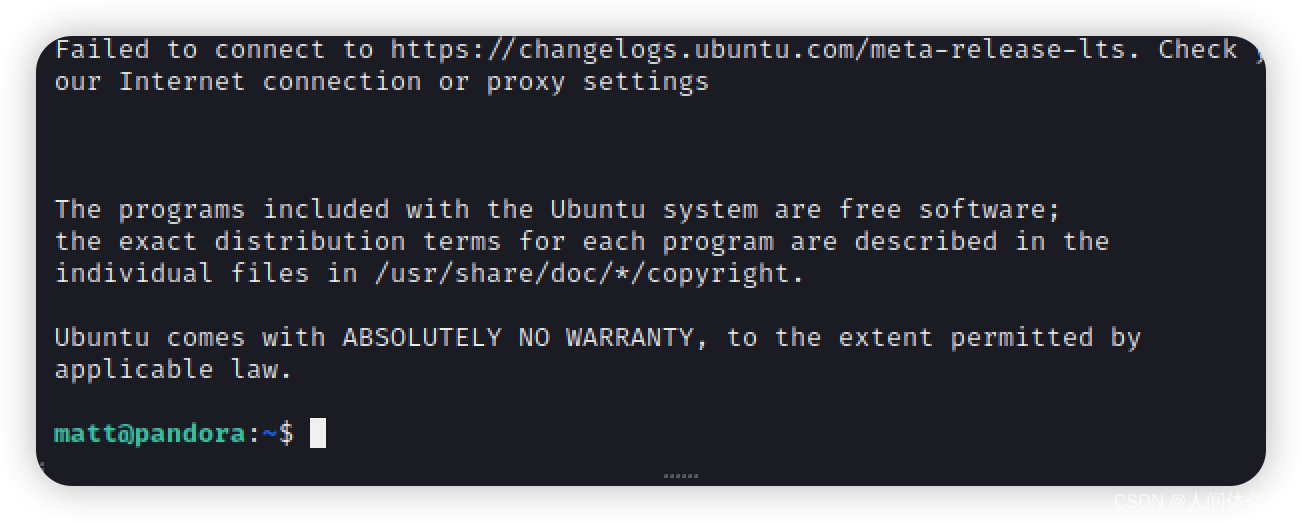Screen dimensions: 1302x522
Task: Click the extent permitted by phrase
Action: 989,338
